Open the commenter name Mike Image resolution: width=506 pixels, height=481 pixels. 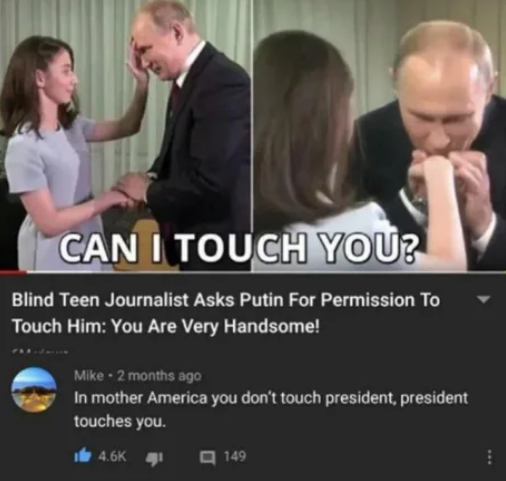(89, 376)
